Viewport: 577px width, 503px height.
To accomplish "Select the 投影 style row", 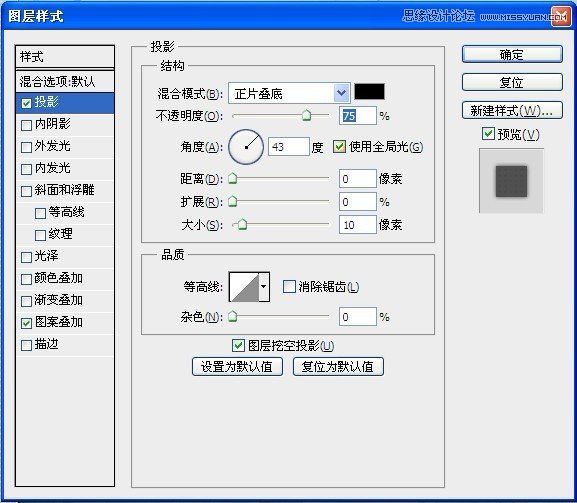I will 65,103.
